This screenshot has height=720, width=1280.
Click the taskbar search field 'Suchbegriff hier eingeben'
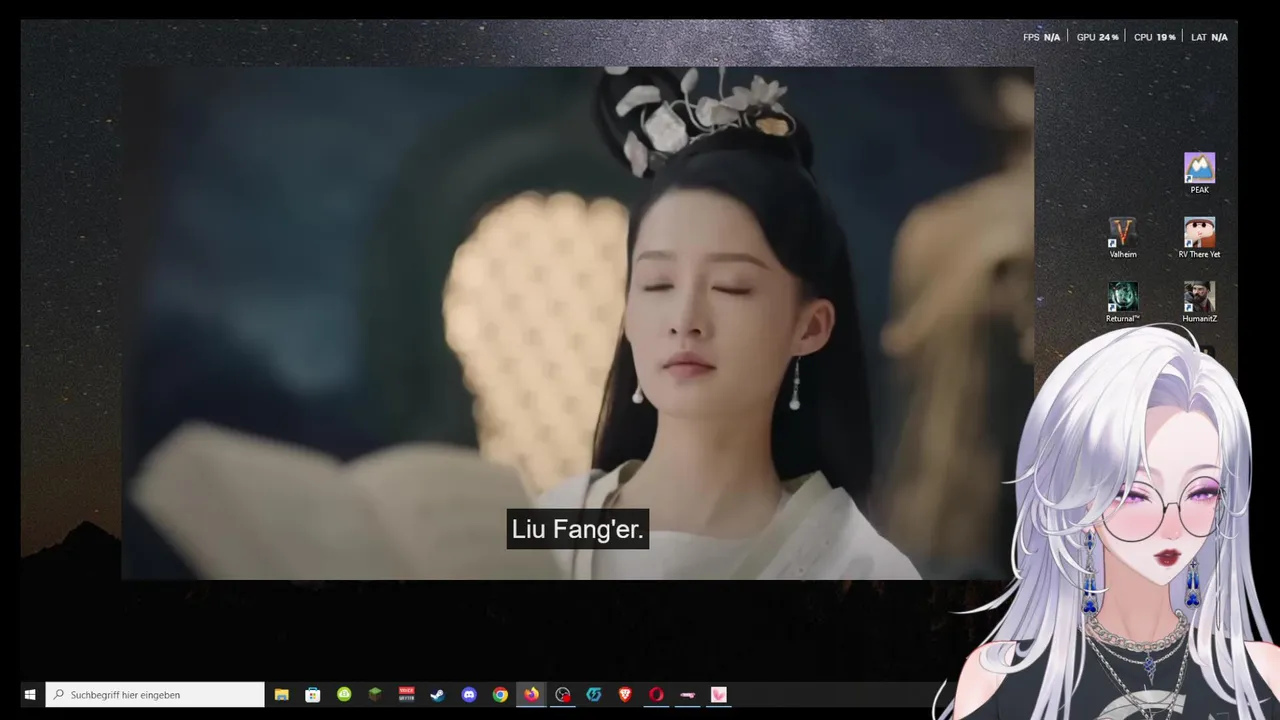coord(155,694)
